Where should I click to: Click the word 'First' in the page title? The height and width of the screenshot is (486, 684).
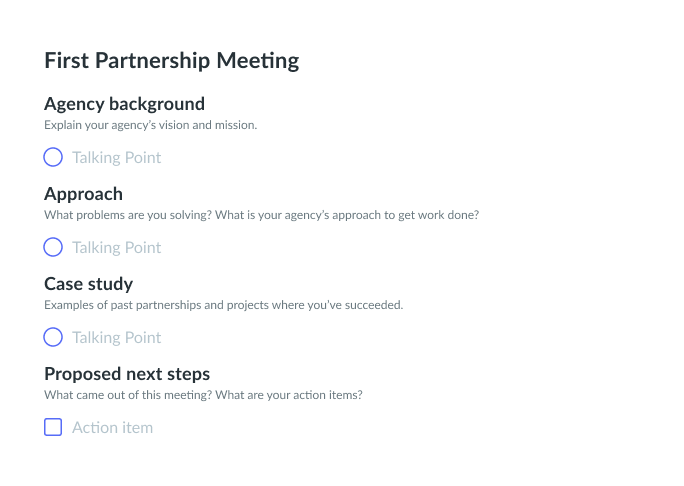(65, 60)
